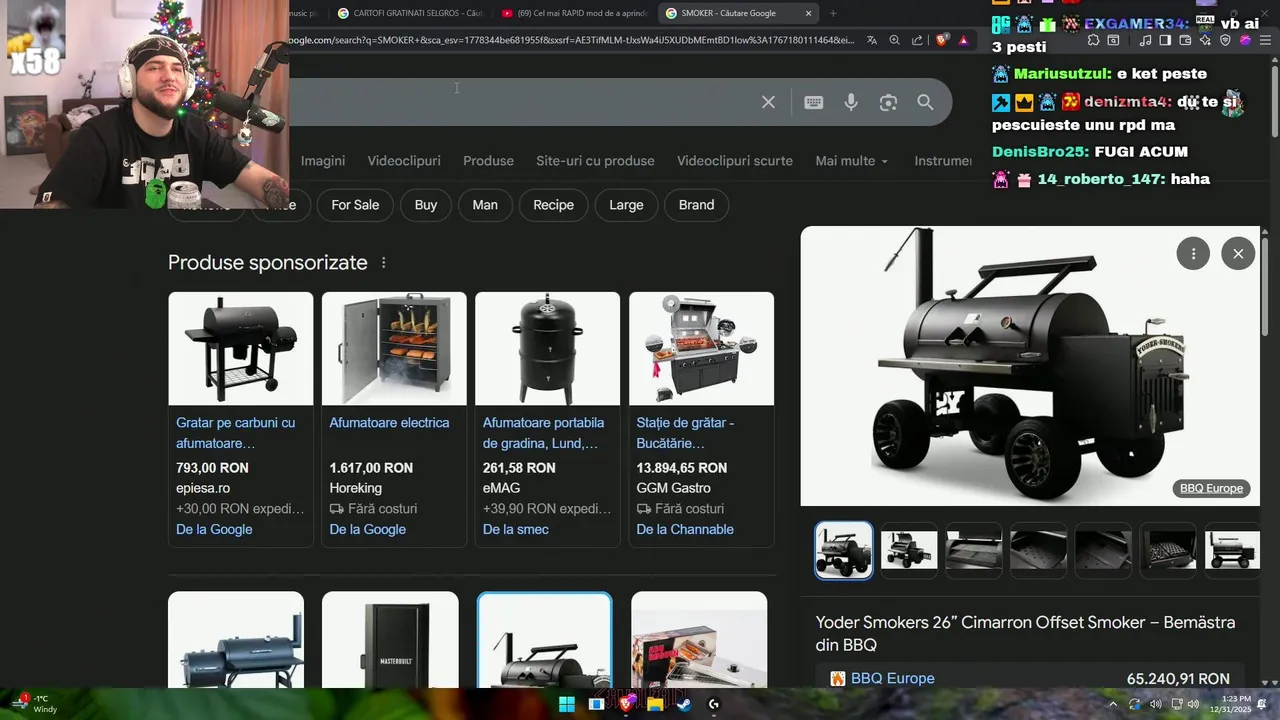Viewport: 1280px width, 720px height.
Task: Open the Brave VPN shield icon
Action: coord(1226,40)
